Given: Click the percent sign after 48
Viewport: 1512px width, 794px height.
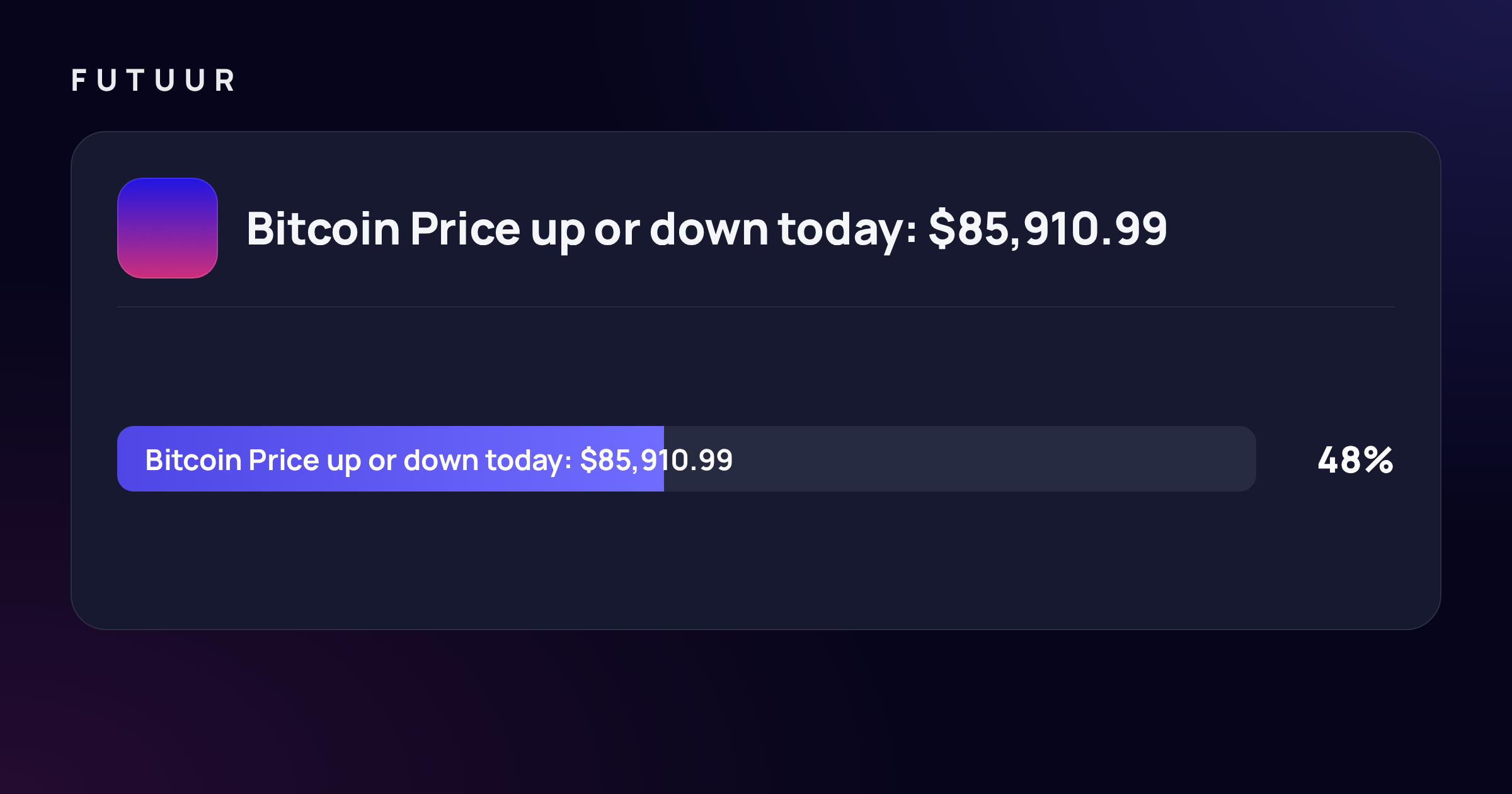Looking at the screenshot, I should 1379,460.
